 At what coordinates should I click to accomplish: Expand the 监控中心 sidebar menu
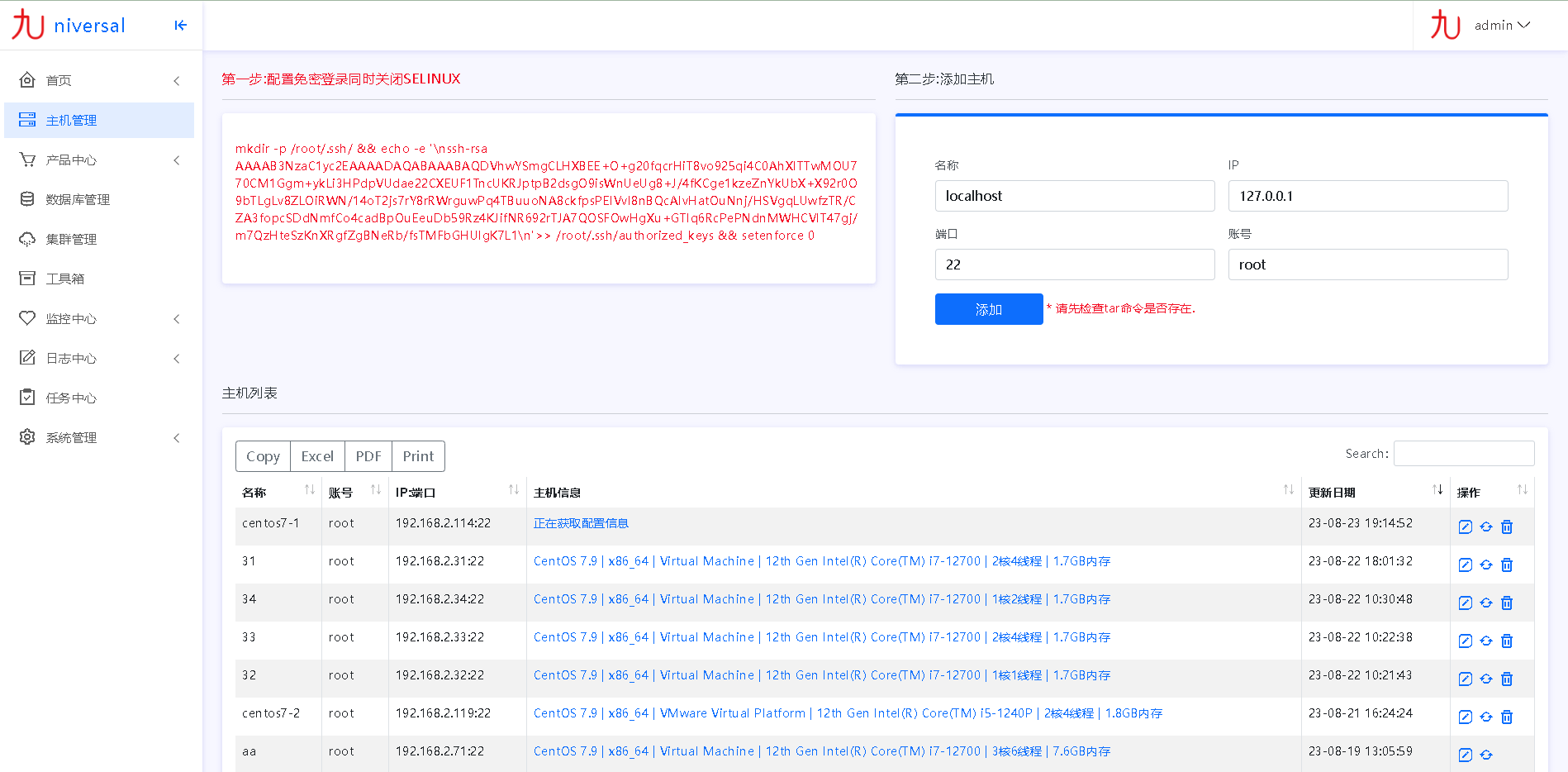click(x=99, y=318)
